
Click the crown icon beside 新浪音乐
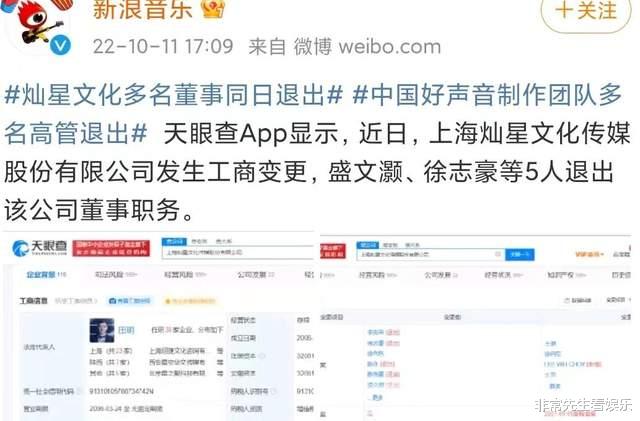click(213, 9)
